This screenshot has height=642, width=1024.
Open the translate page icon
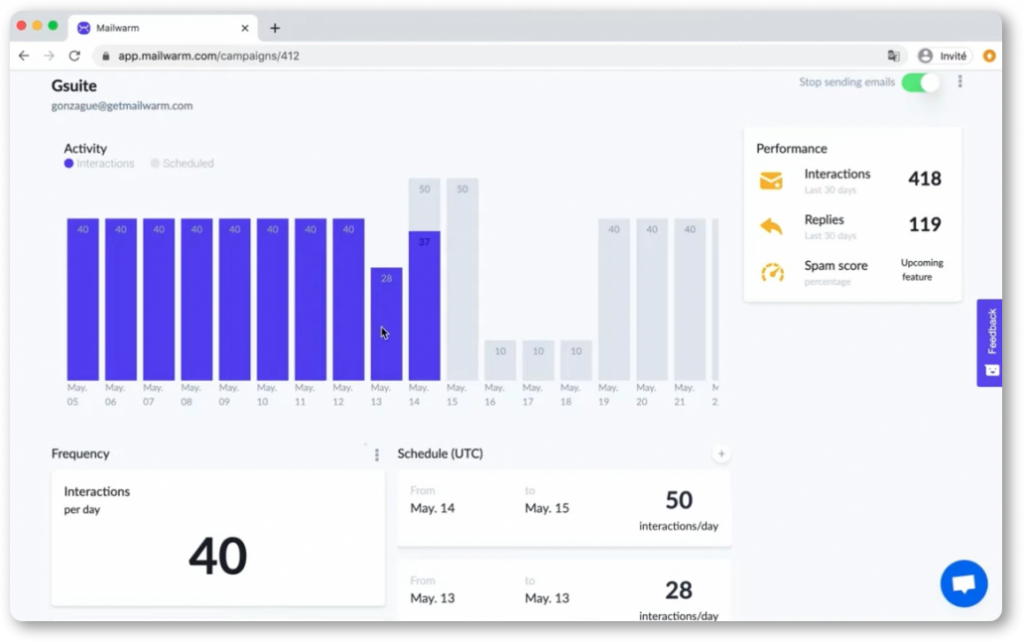coord(893,56)
